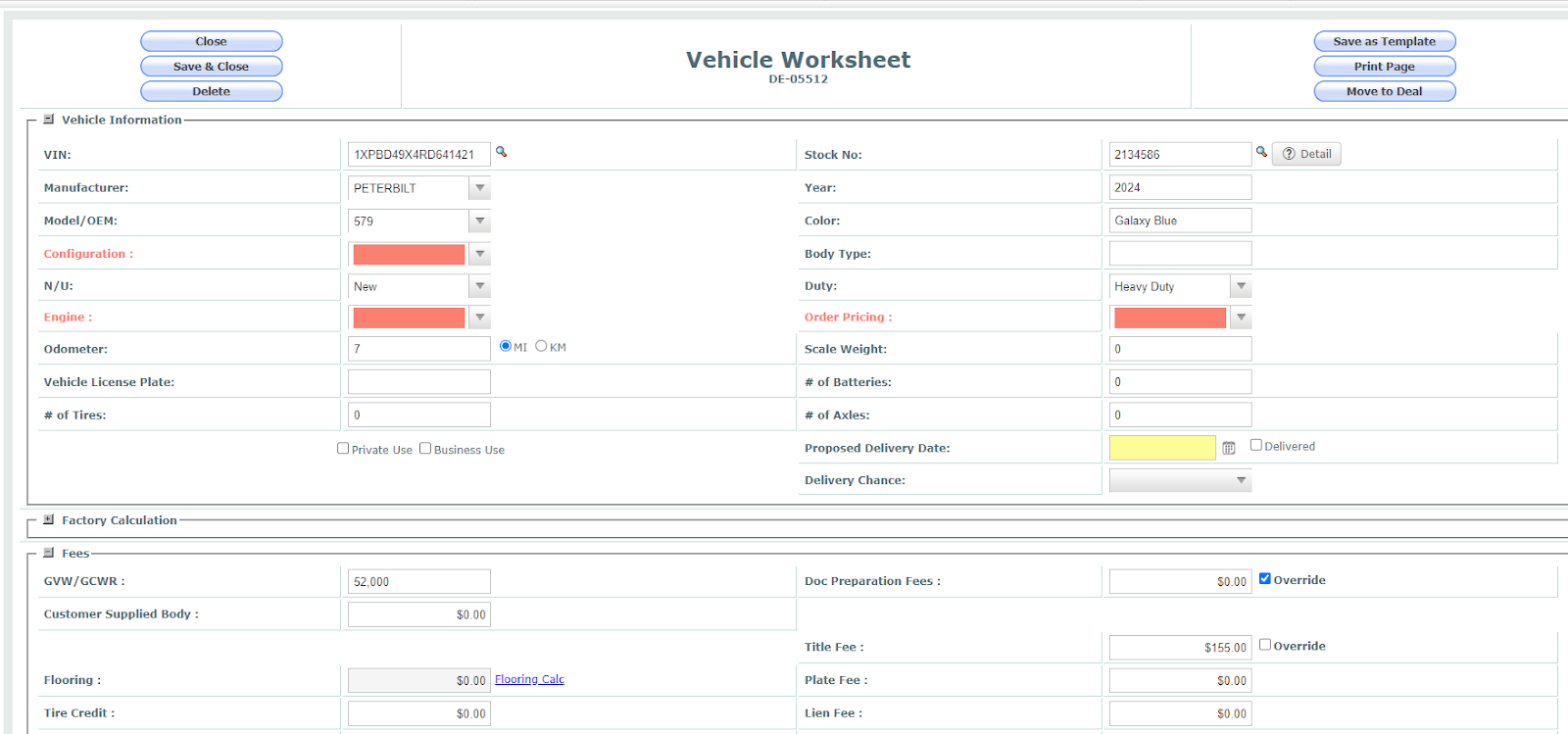Collapse the Fees section
Screen dimensions: 1568x734
49,553
